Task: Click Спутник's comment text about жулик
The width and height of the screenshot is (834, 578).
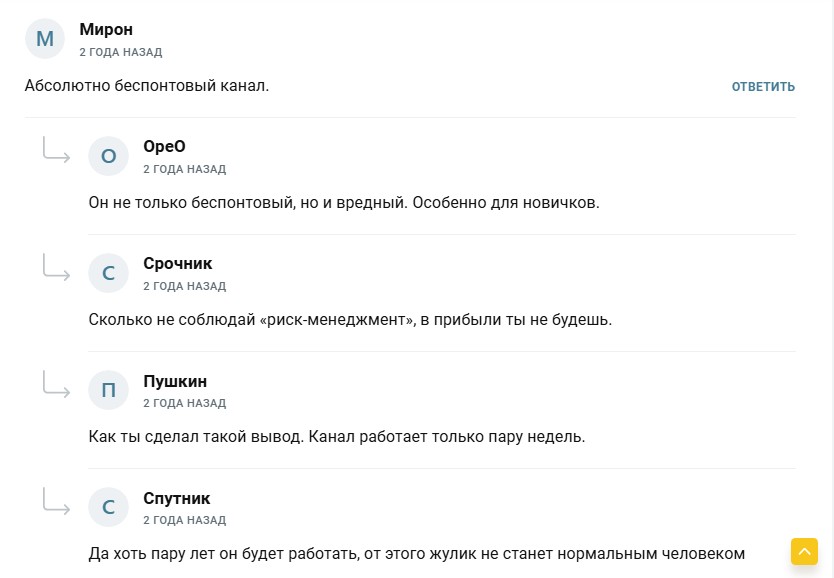Action: 416,554
